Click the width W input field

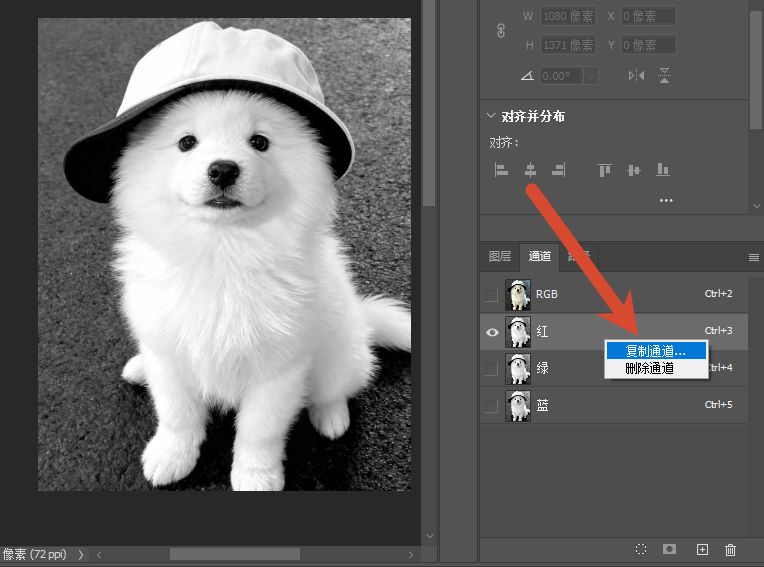568,17
